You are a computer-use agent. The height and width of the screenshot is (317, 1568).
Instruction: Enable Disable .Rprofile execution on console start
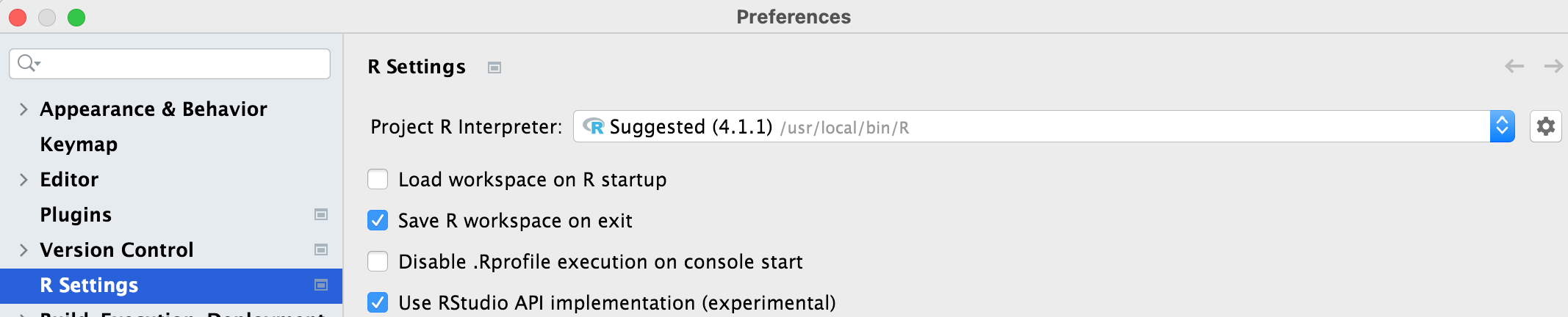point(378,261)
